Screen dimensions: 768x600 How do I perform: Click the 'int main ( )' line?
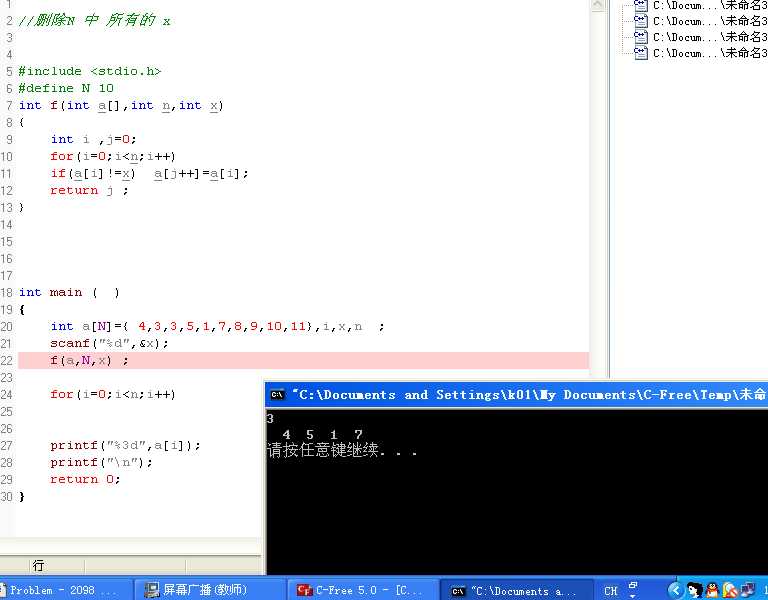point(69,292)
